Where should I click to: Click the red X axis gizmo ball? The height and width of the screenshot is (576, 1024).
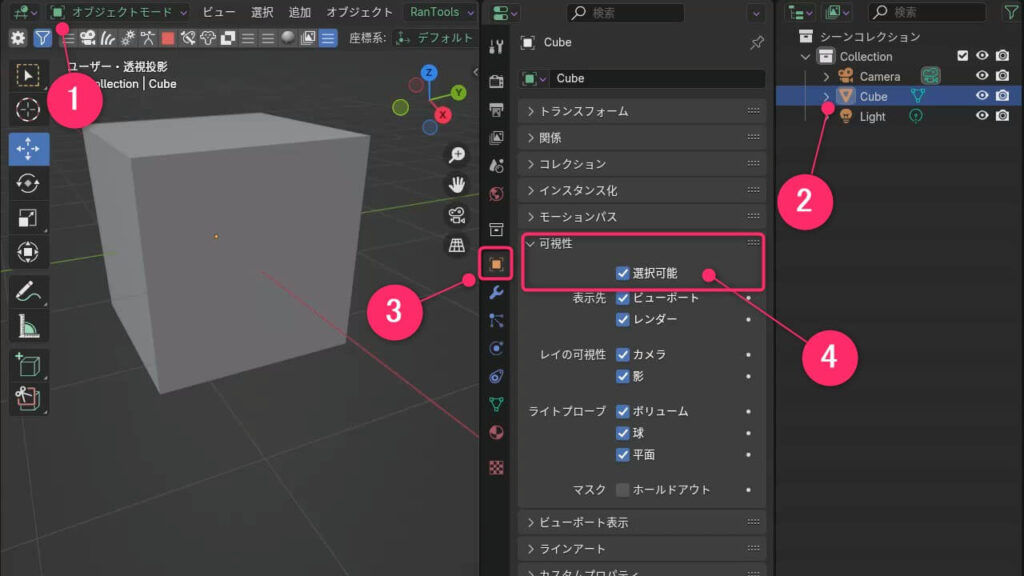click(443, 115)
